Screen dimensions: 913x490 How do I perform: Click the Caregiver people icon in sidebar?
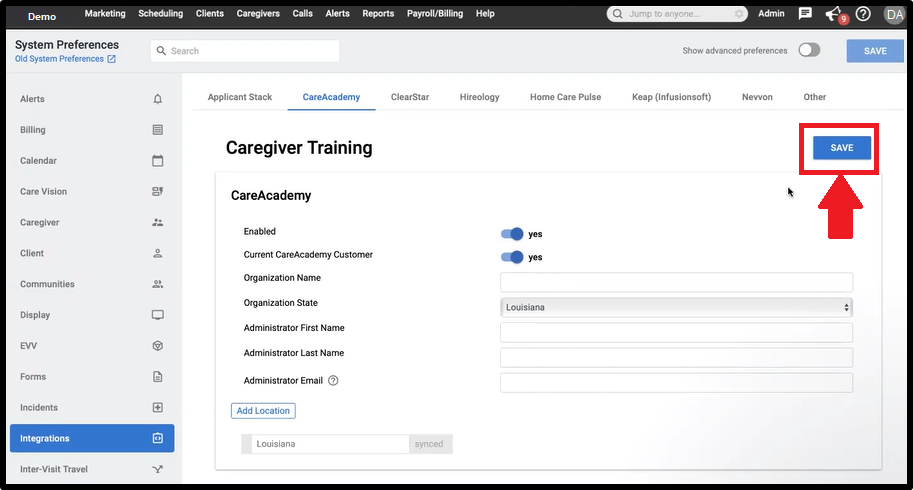click(x=157, y=222)
